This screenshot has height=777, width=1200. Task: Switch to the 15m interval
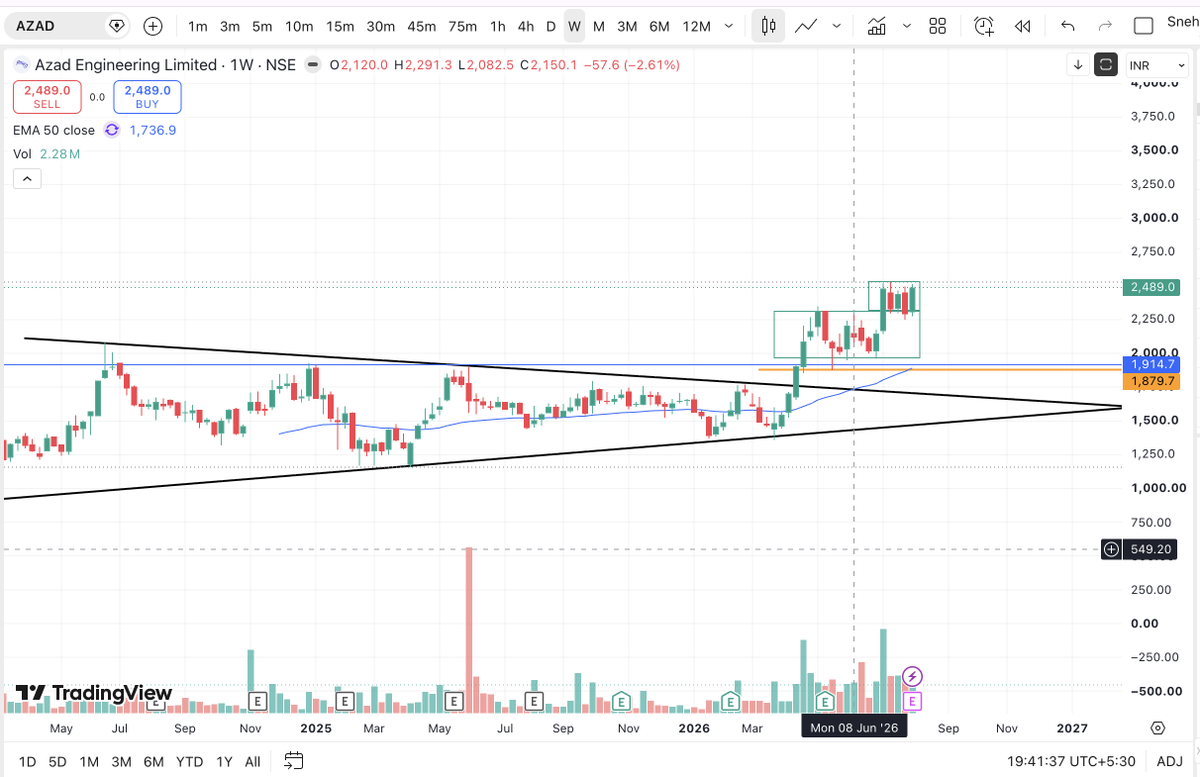coord(340,26)
